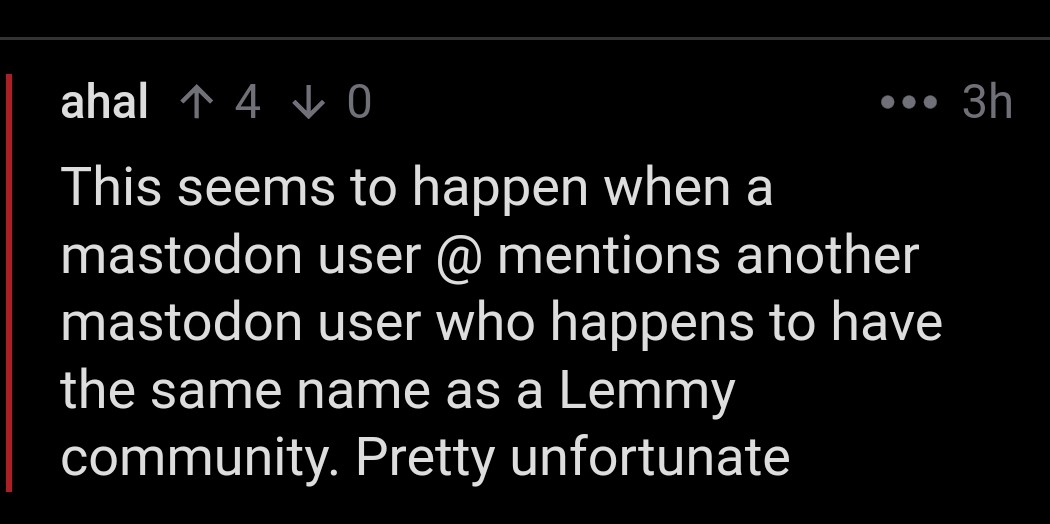Viewport: 1050px width, 524px height.
Task: Tap the words 'the same name as a'
Action: pos(301,391)
